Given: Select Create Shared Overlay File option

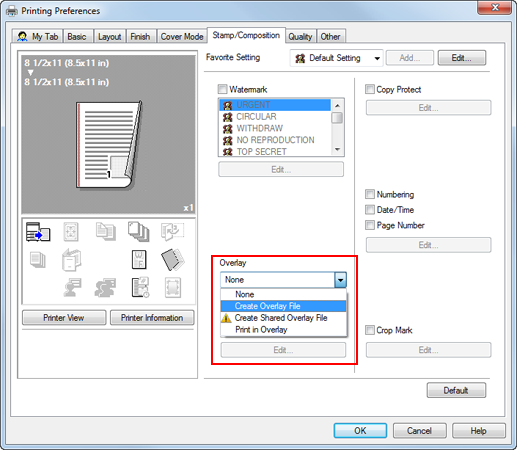Looking at the screenshot, I should (283, 318).
